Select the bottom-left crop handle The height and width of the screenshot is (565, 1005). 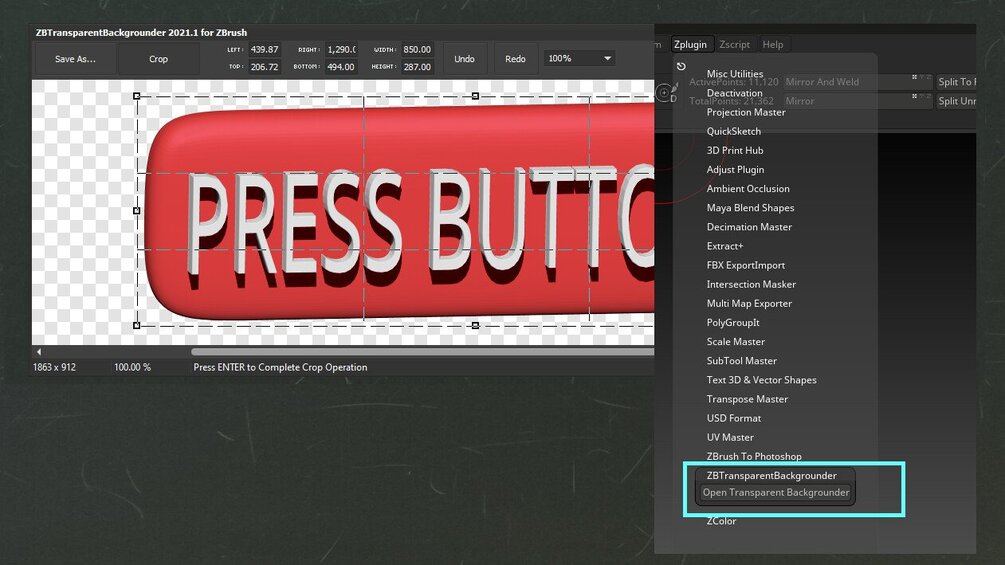point(137,325)
